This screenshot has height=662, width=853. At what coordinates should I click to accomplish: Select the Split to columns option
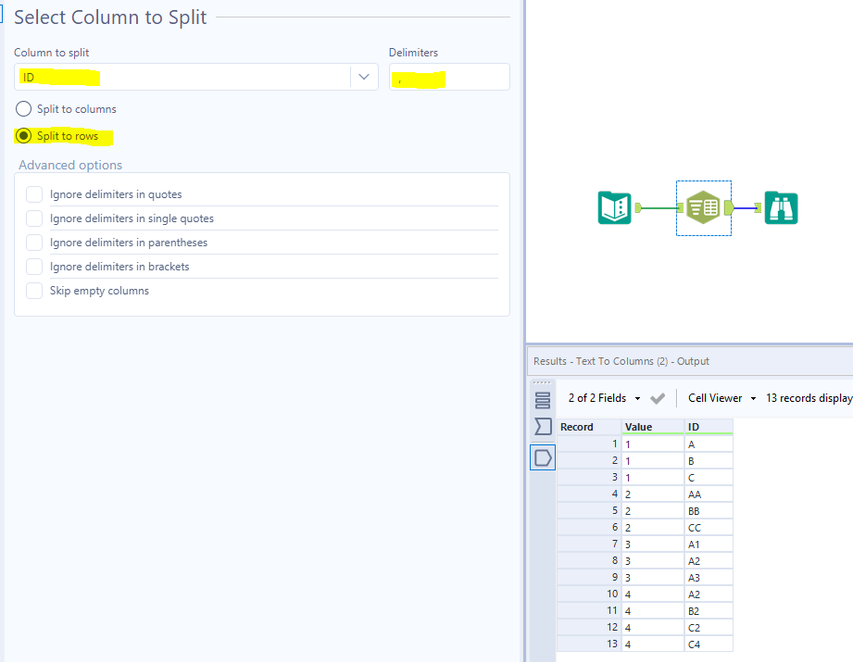click(23, 109)
